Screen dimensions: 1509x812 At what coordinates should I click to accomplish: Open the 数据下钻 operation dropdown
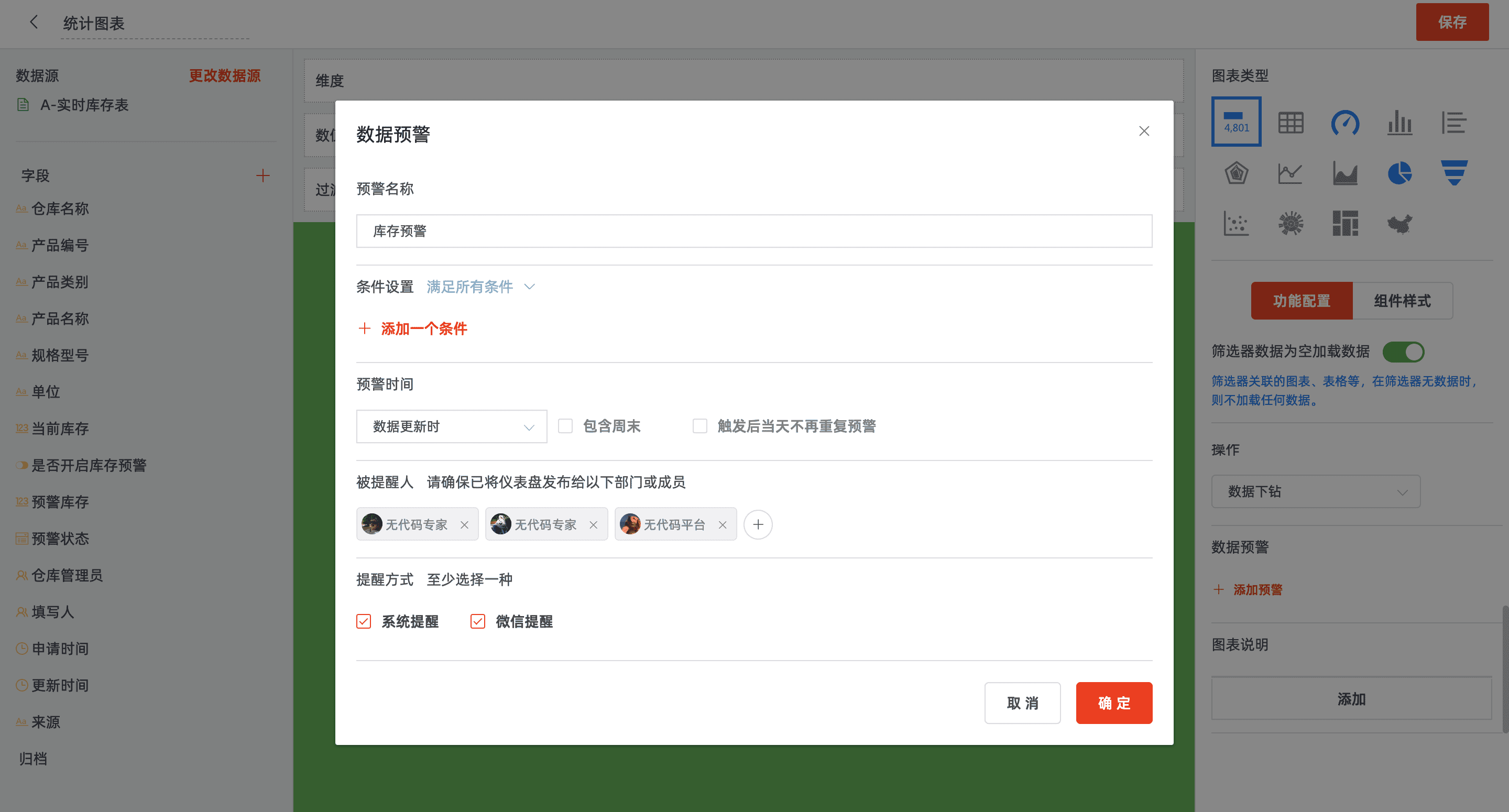coord(1316,491)
